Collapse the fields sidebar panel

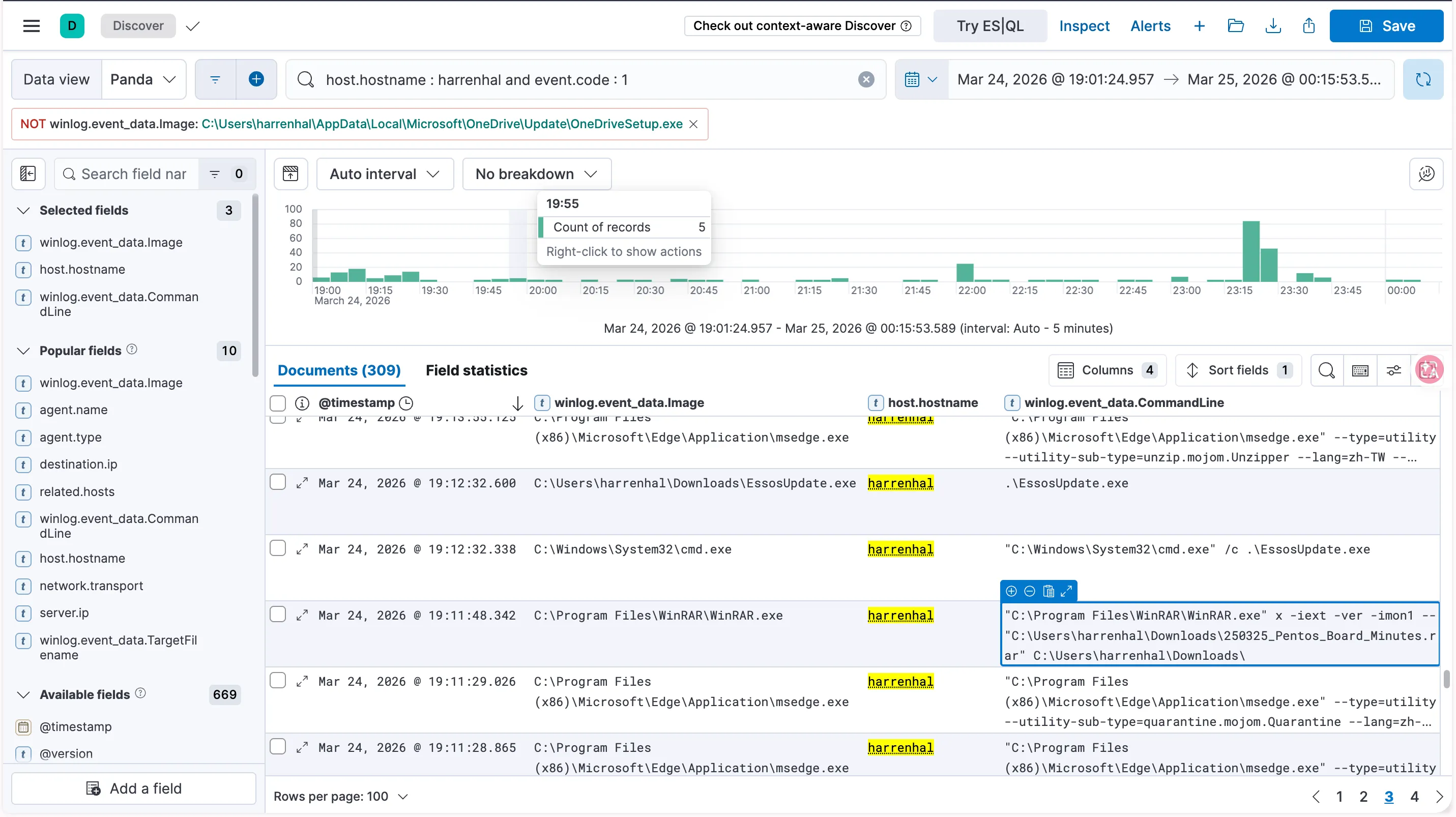[x=28, y=174]
